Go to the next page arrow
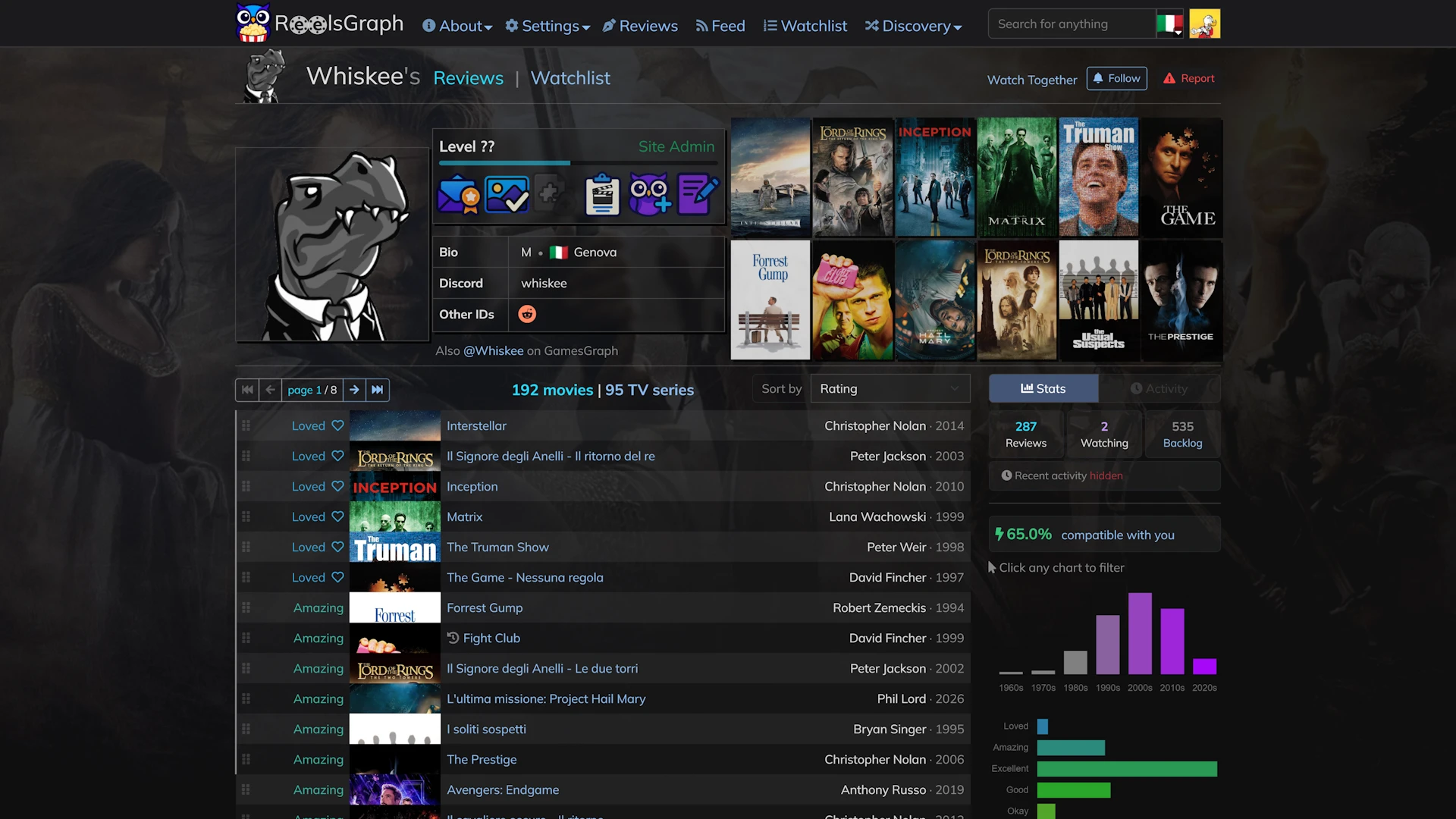Viewport: 1456px width, 819px height. pos(354,390)
